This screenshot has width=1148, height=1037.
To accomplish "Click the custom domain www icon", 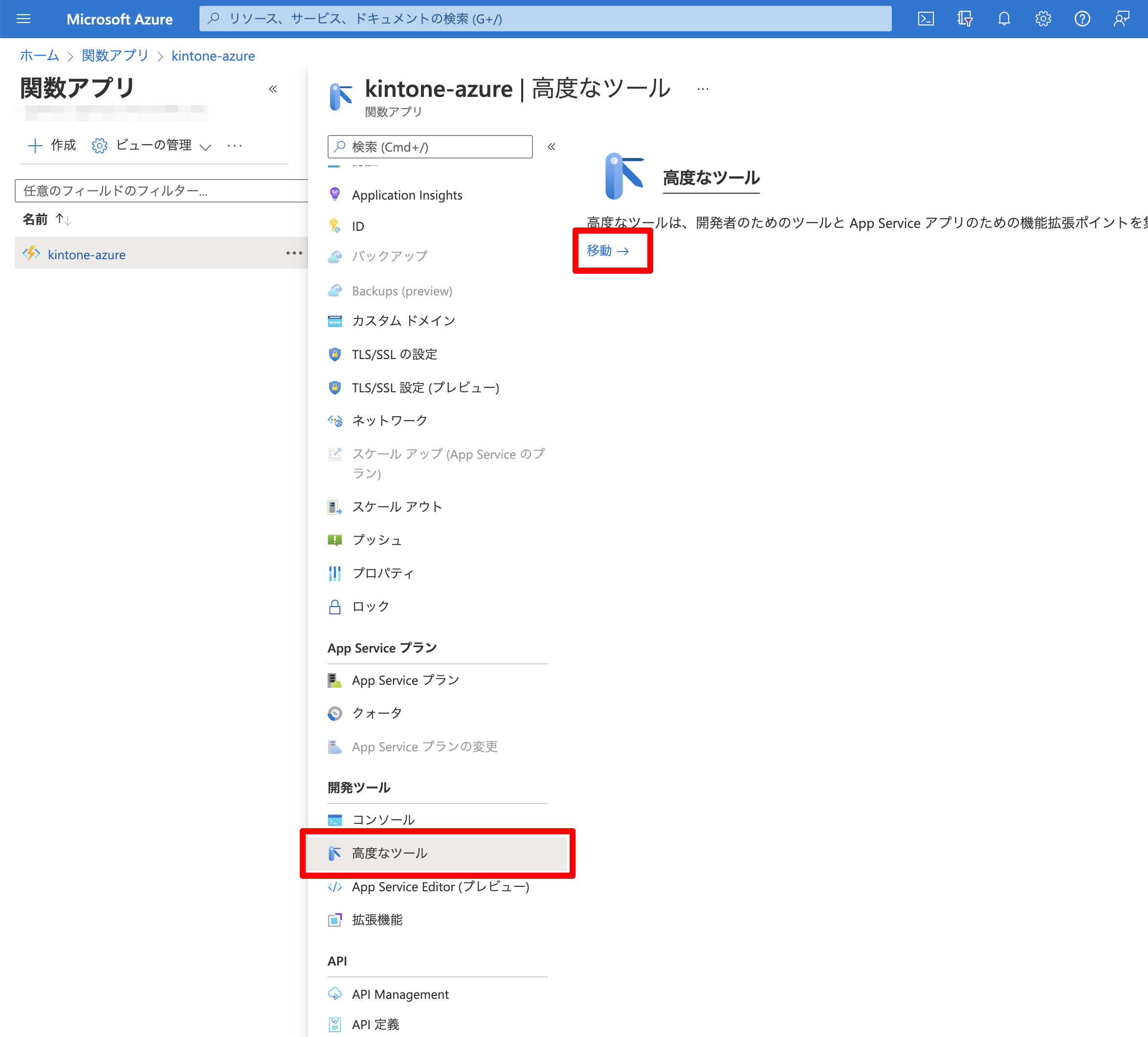I will tap(335, 321).
